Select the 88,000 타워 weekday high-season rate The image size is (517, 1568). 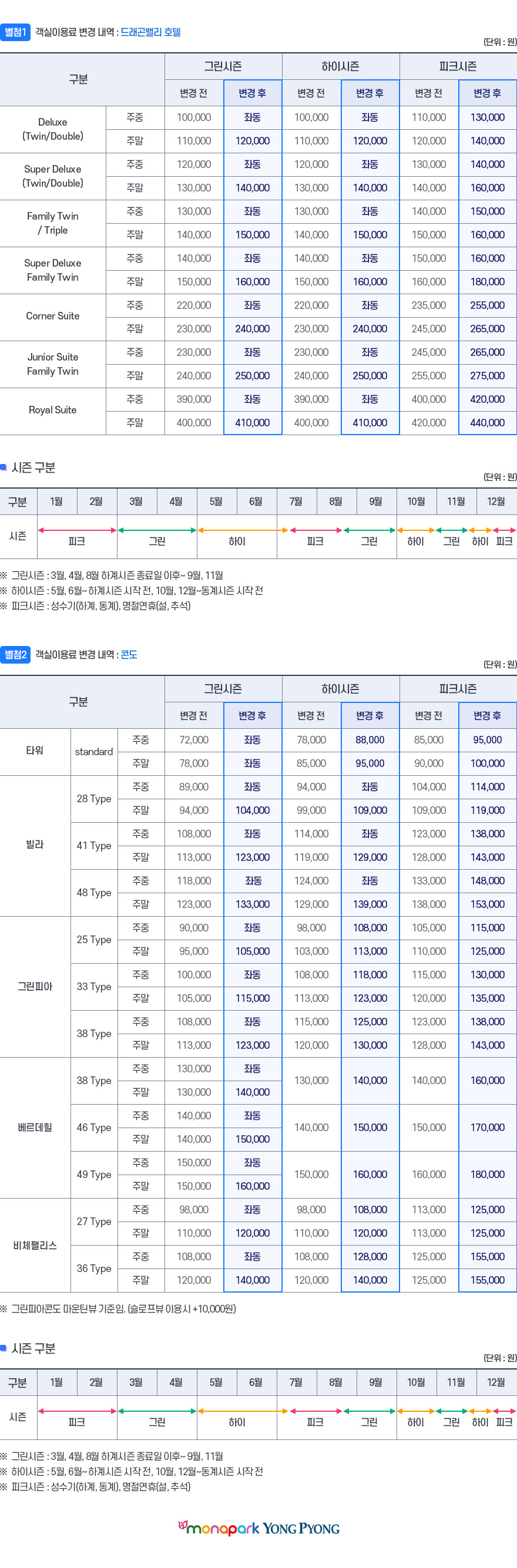[370, 739]
